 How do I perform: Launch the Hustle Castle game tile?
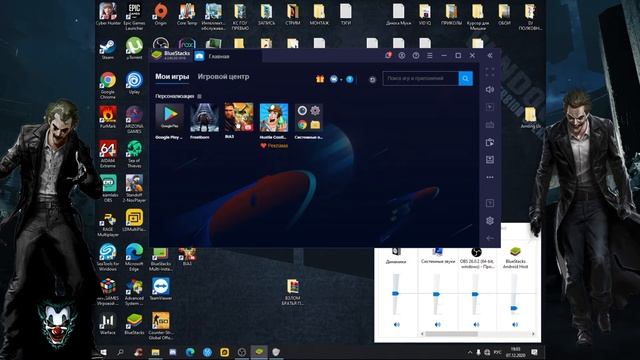click(273, 118)
